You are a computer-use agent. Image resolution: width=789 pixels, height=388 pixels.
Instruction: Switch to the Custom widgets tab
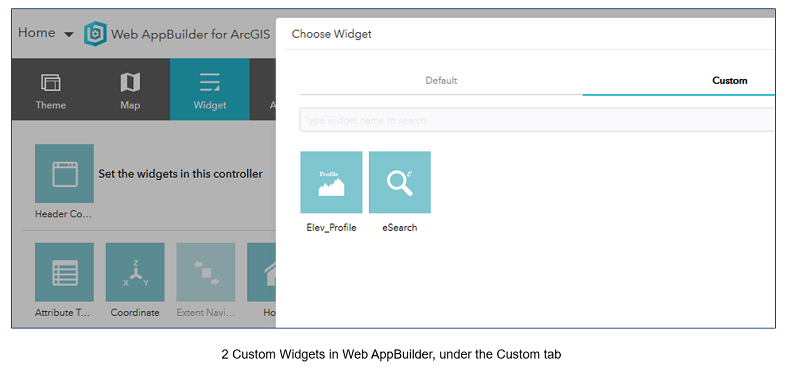click(730, 81)
